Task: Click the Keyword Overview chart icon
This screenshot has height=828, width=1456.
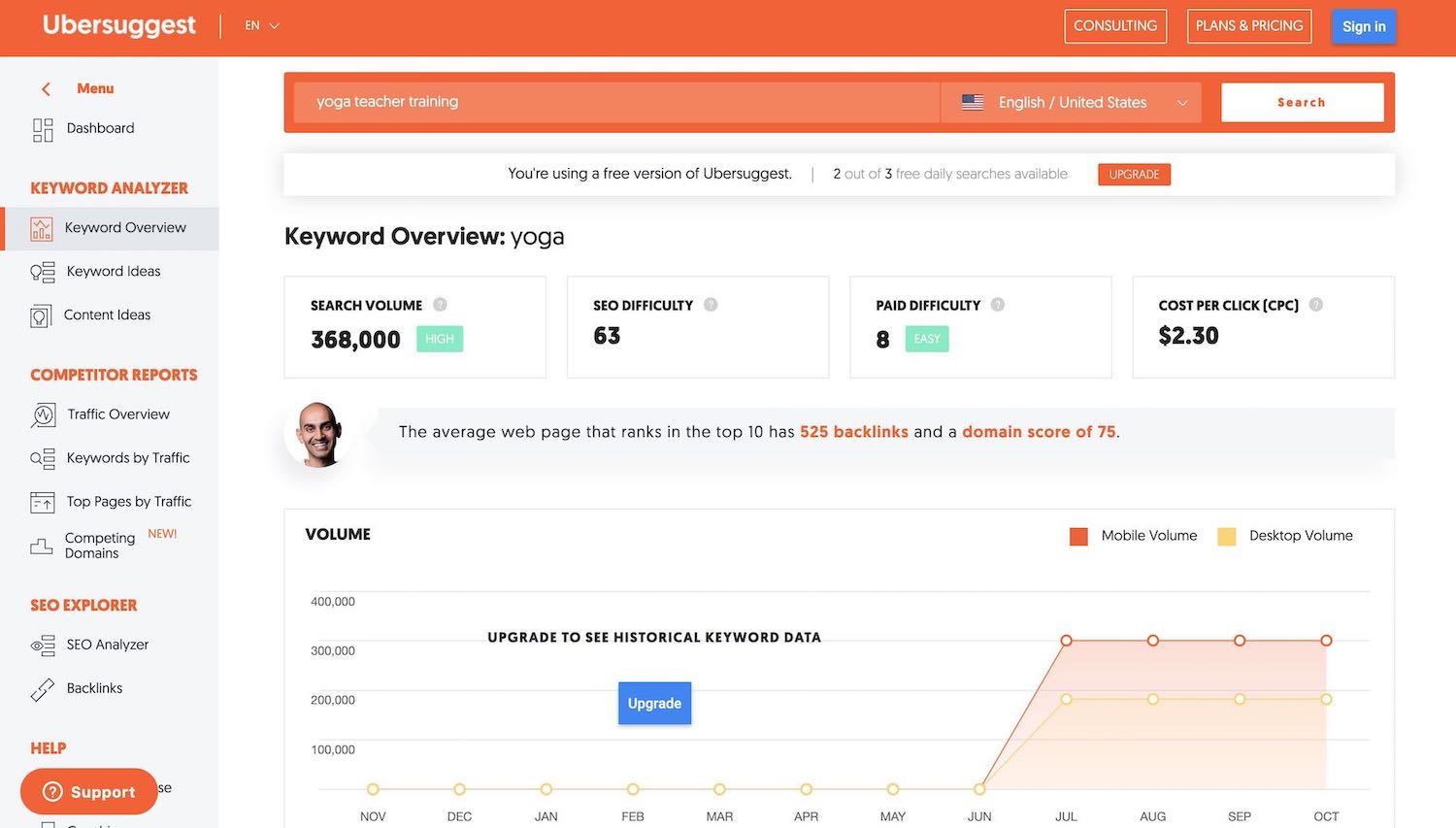Action: click(42, 229)
